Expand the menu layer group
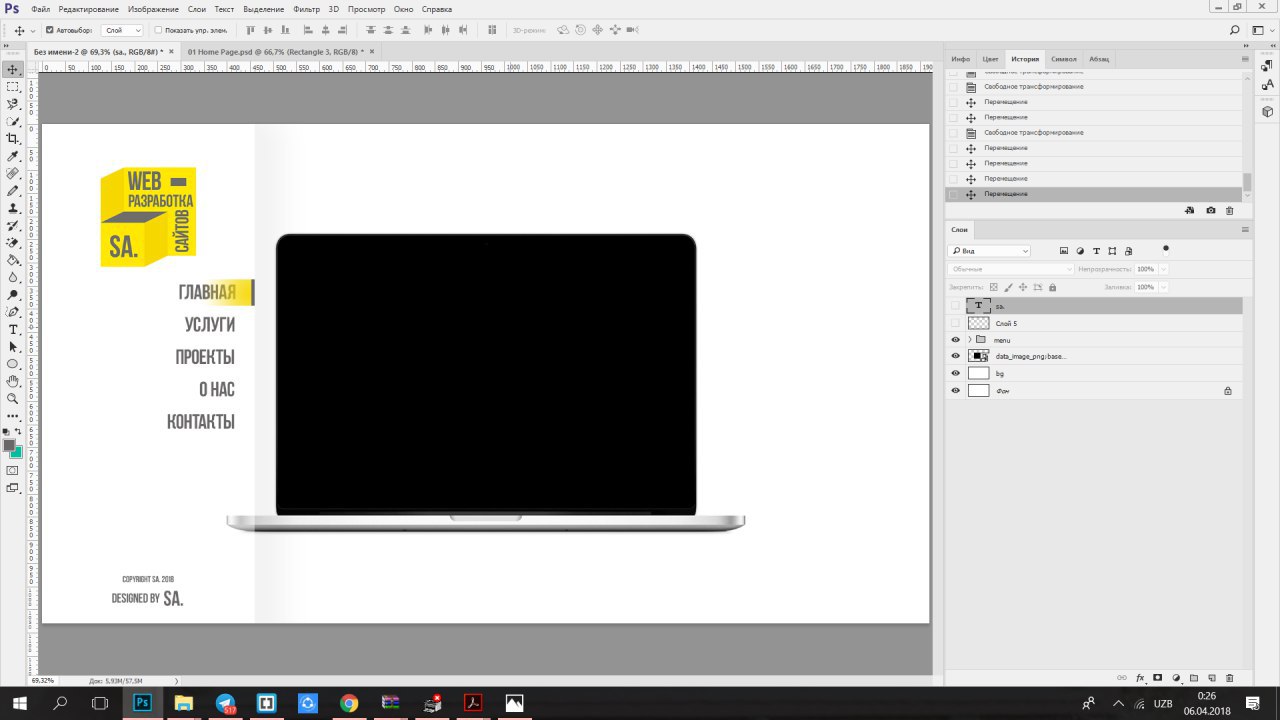This screenshot has height=720, width=1280. click(969, 340)
